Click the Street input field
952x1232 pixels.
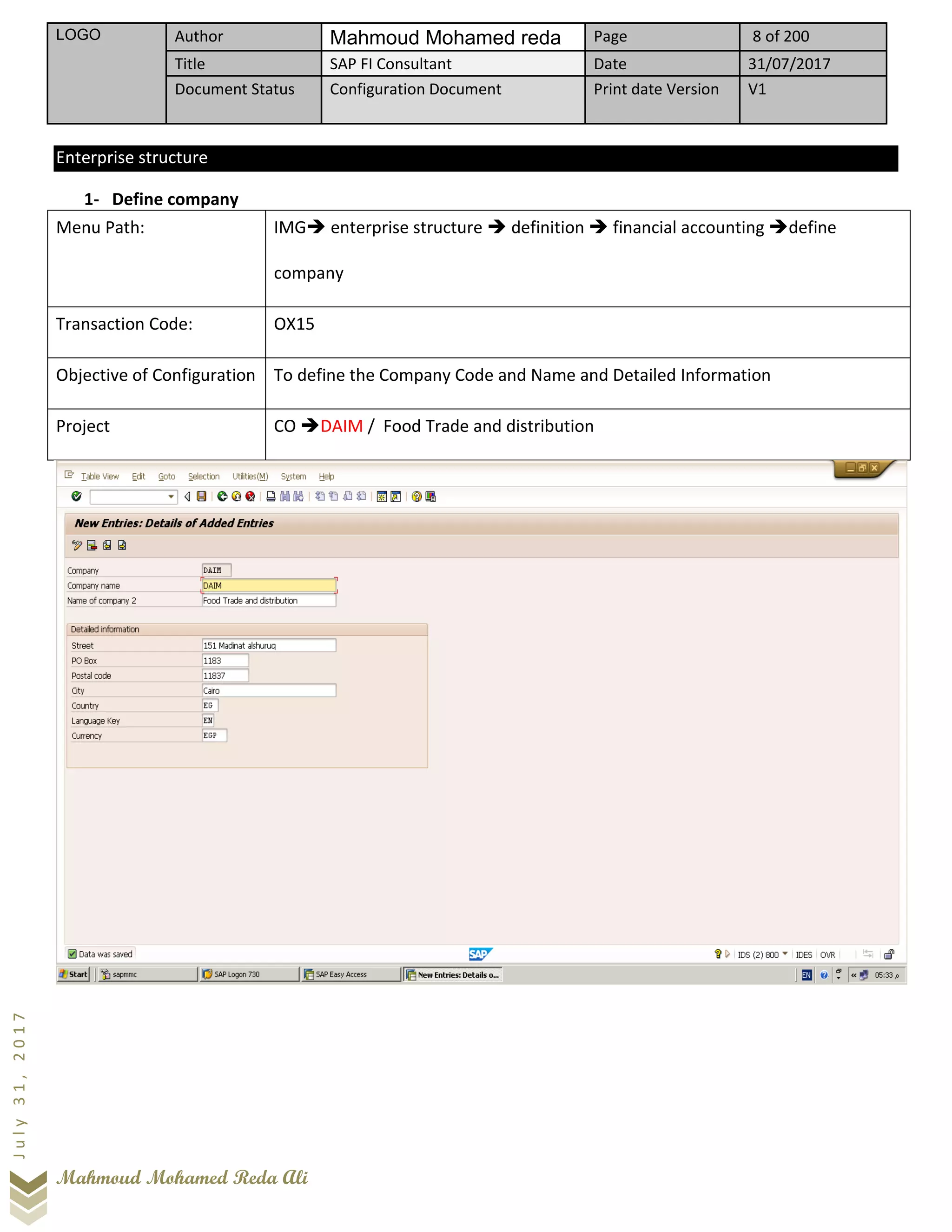[269, 645]
